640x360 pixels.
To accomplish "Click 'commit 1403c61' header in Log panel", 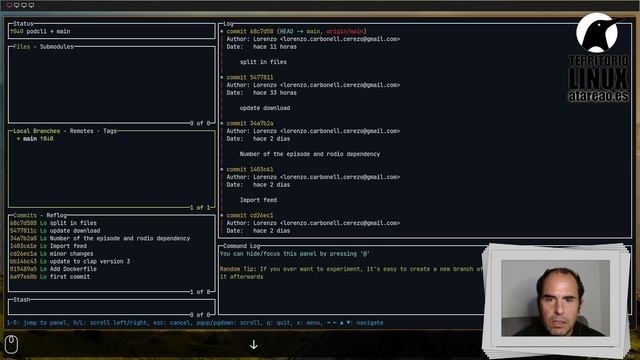I will tap(250, 169).
